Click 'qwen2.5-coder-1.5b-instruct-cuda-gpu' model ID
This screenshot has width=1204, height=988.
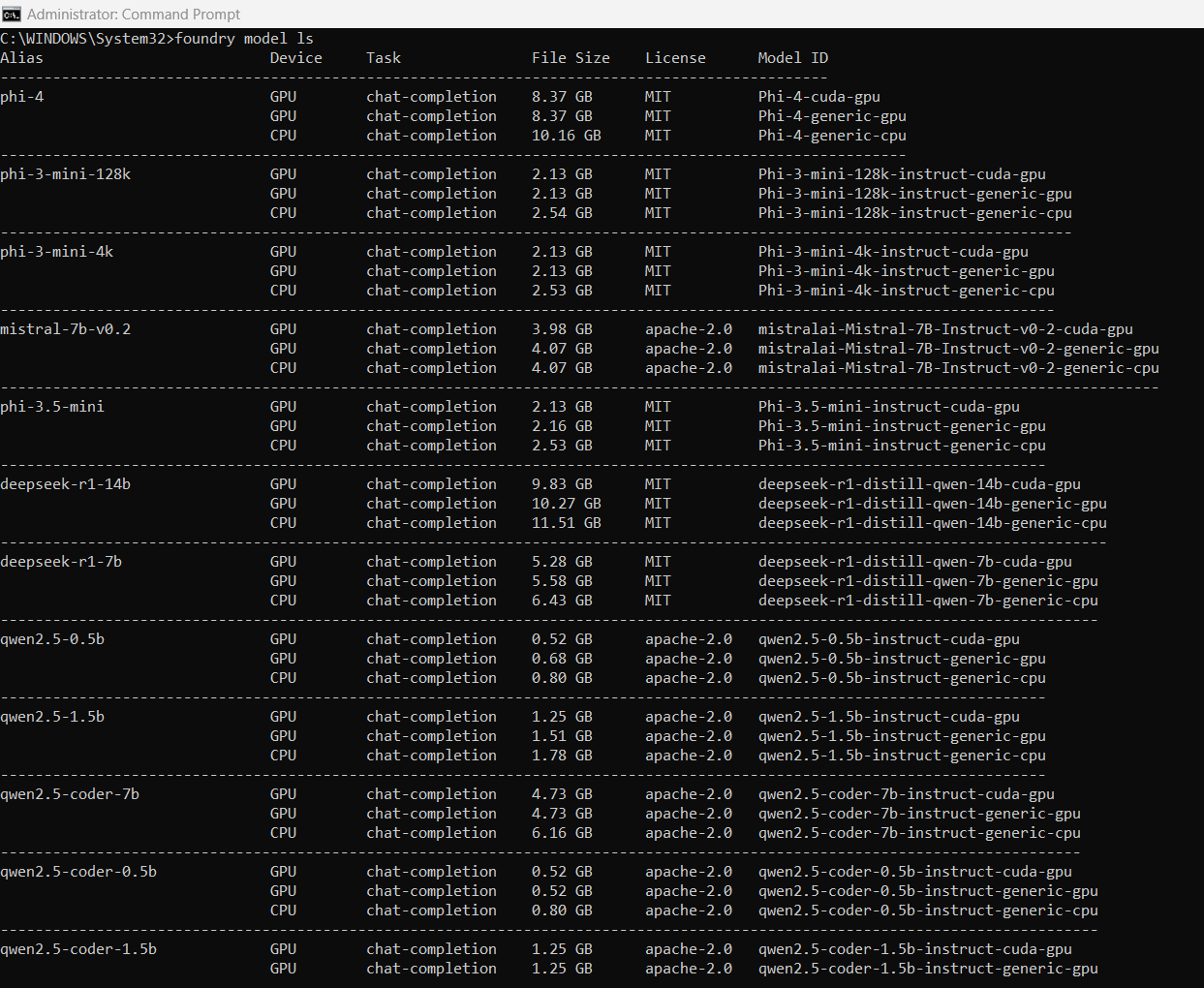pyautogui.click(x=915, y=949)
